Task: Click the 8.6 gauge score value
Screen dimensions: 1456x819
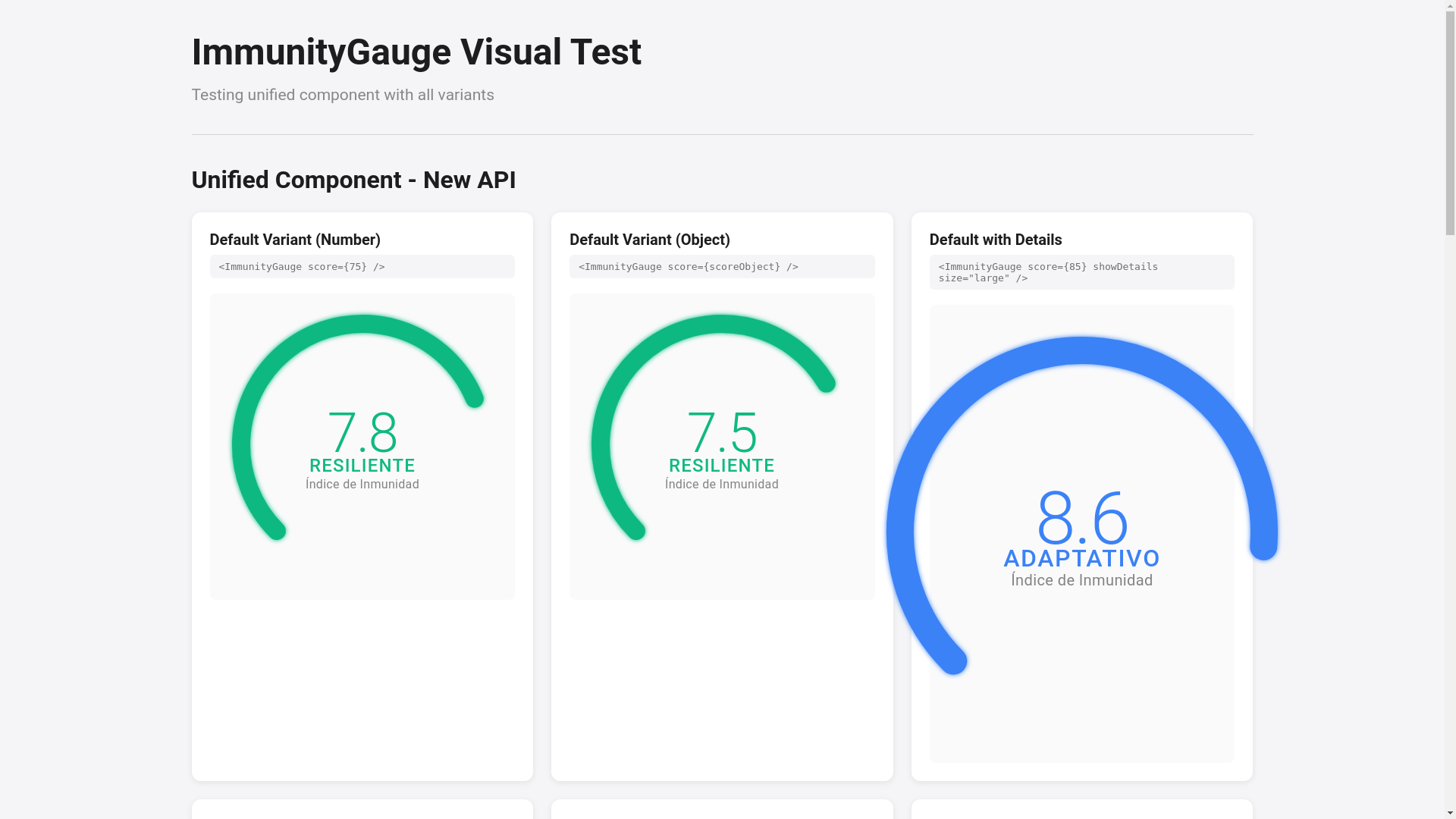Action: point(1082,519)
